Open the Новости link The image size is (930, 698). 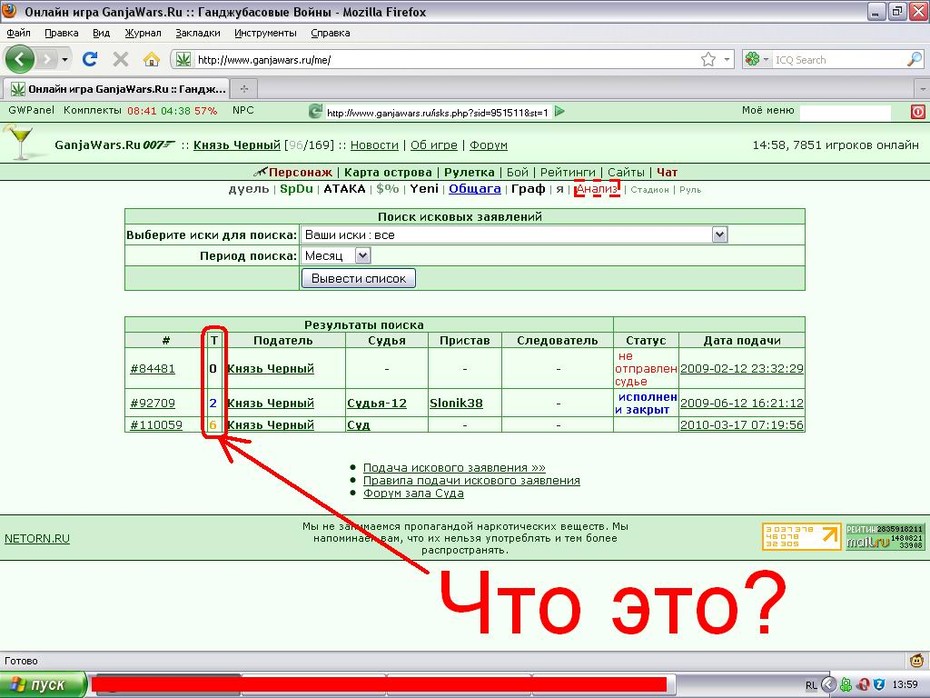374,145
